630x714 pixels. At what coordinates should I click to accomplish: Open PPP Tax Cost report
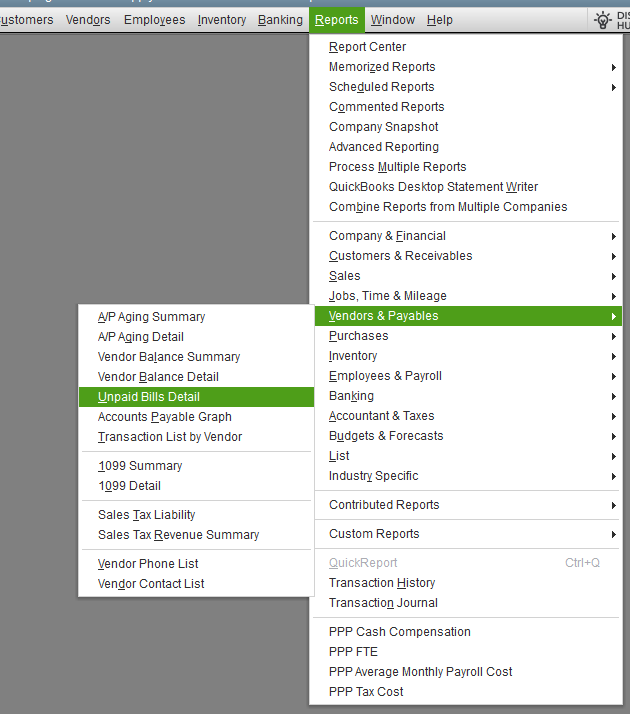coord(466,692)
